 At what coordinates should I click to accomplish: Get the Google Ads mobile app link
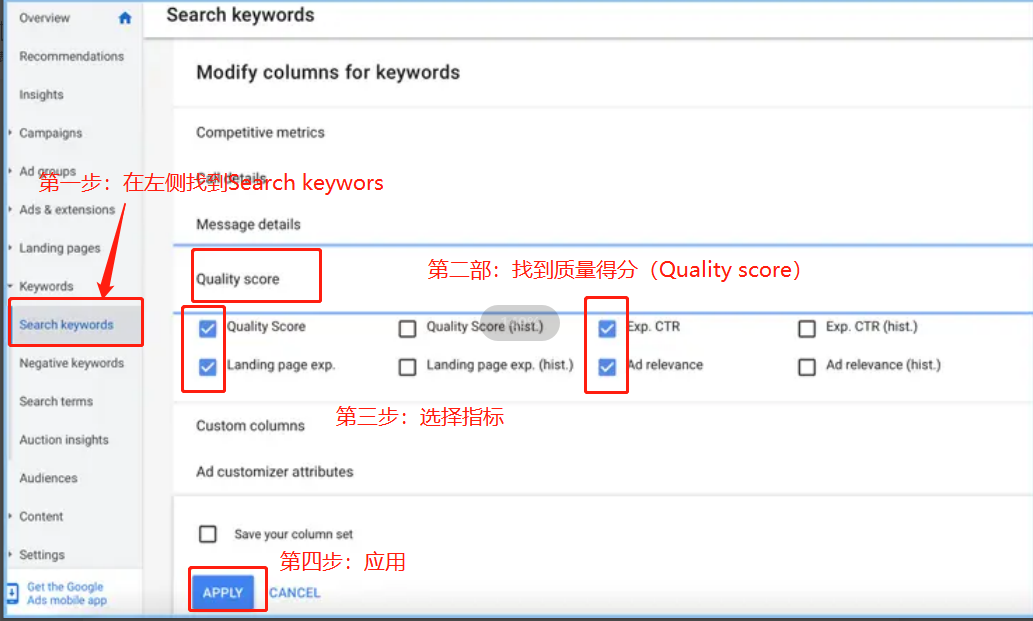tap(66, 594)
